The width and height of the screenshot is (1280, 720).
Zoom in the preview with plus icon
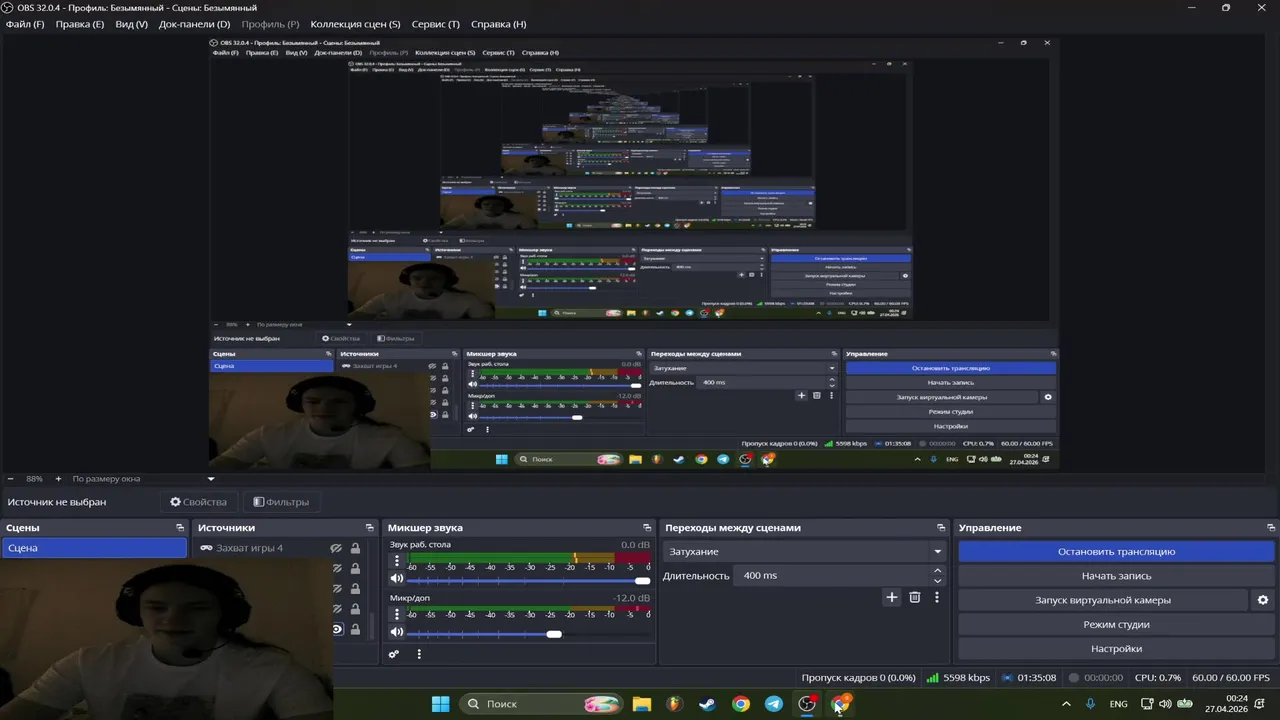58,479
